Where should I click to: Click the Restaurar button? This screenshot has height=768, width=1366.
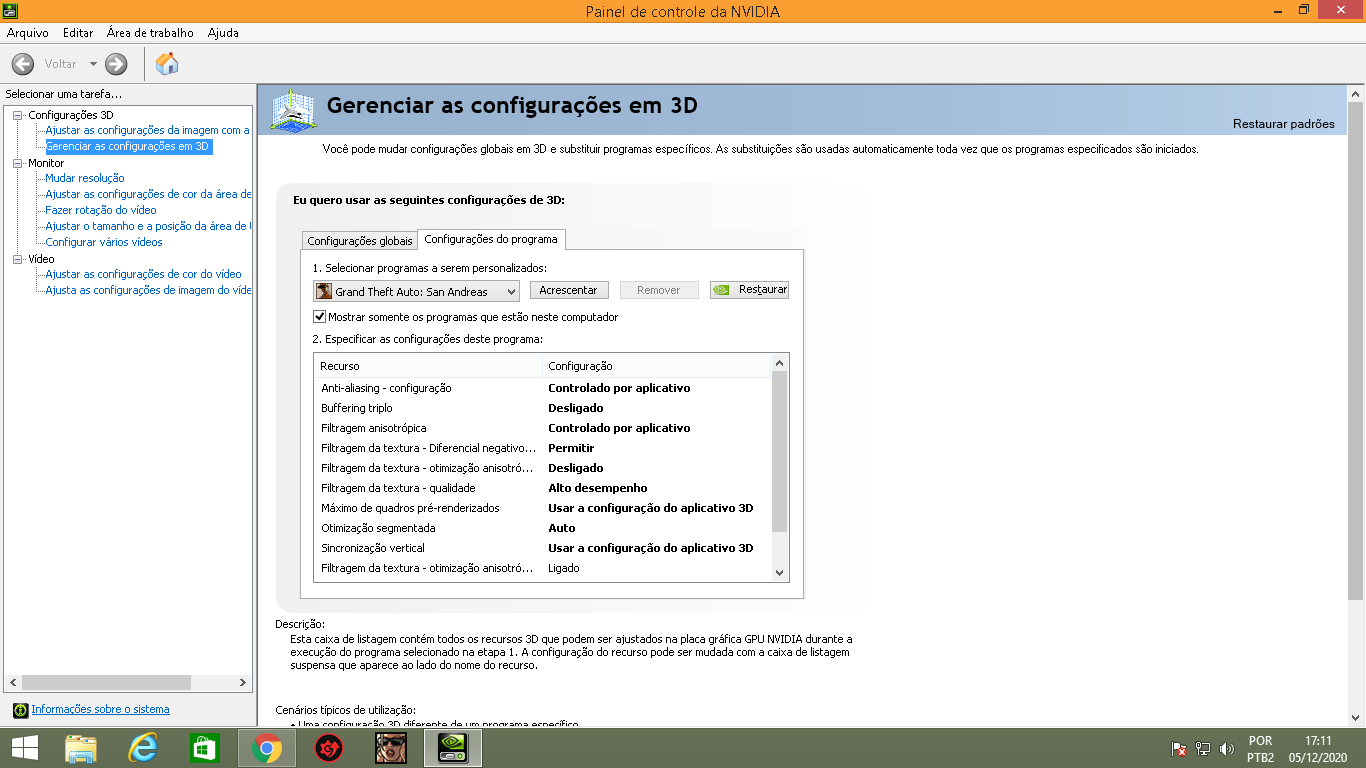749,290
